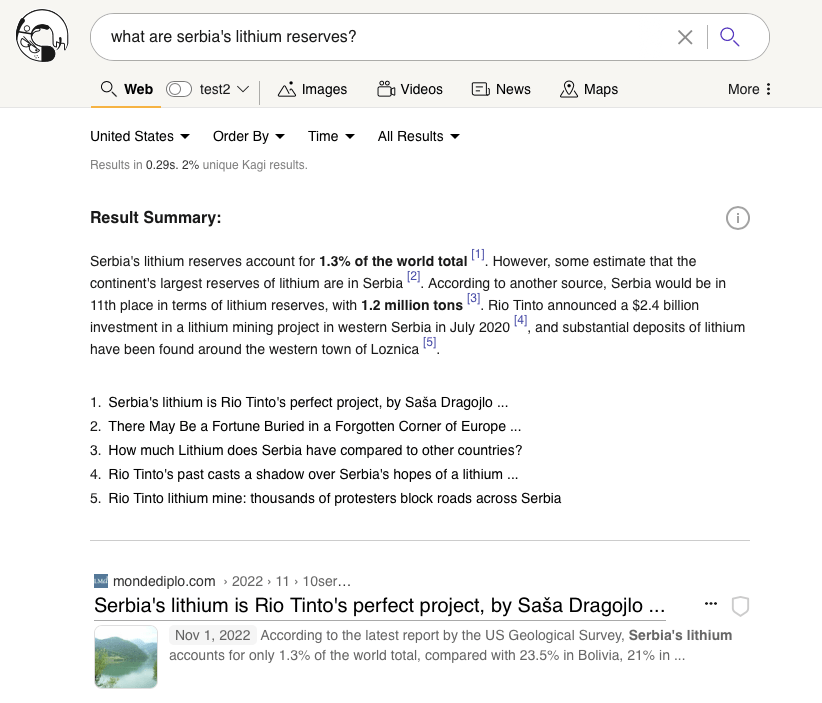Click the magnifier search submit icon

coord(730,37)
